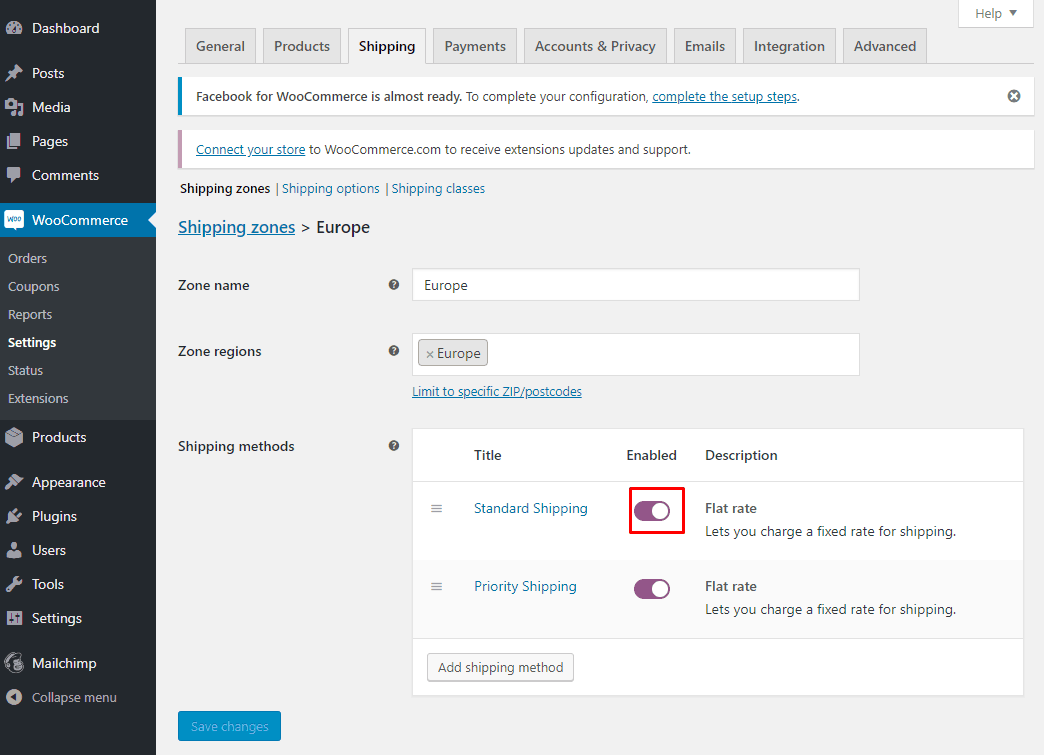Click the help tooltip beside Zone name

[394, 285]
